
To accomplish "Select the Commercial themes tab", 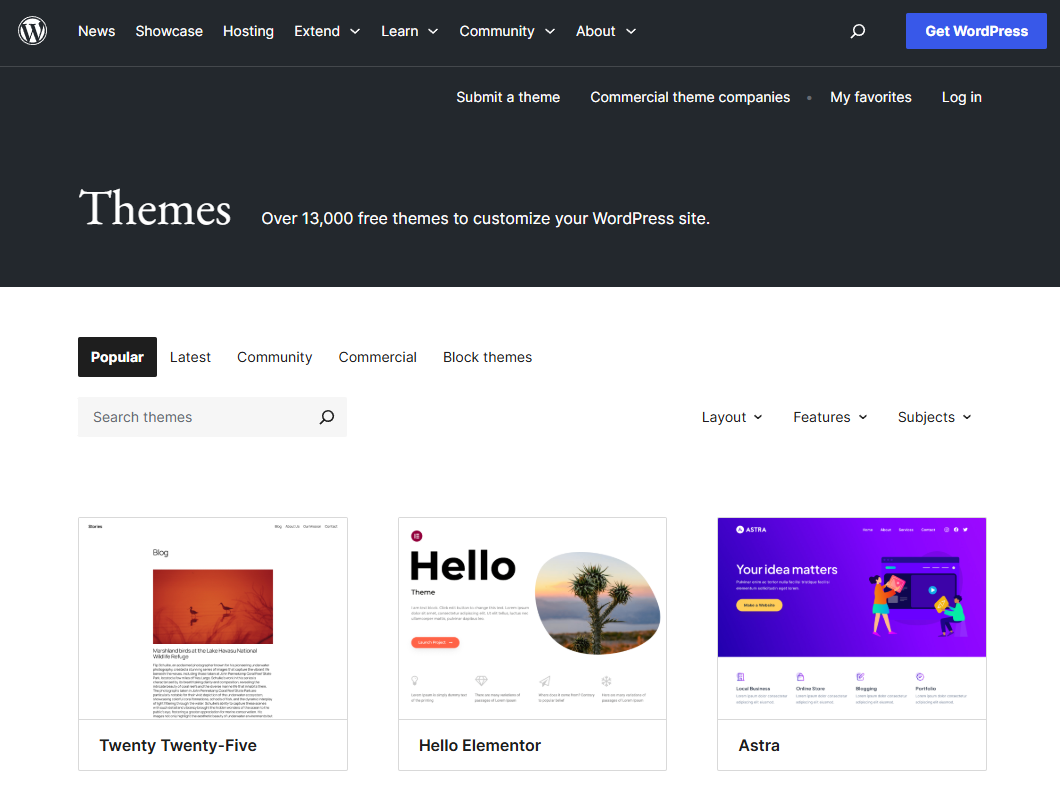I will click(377, 357).
